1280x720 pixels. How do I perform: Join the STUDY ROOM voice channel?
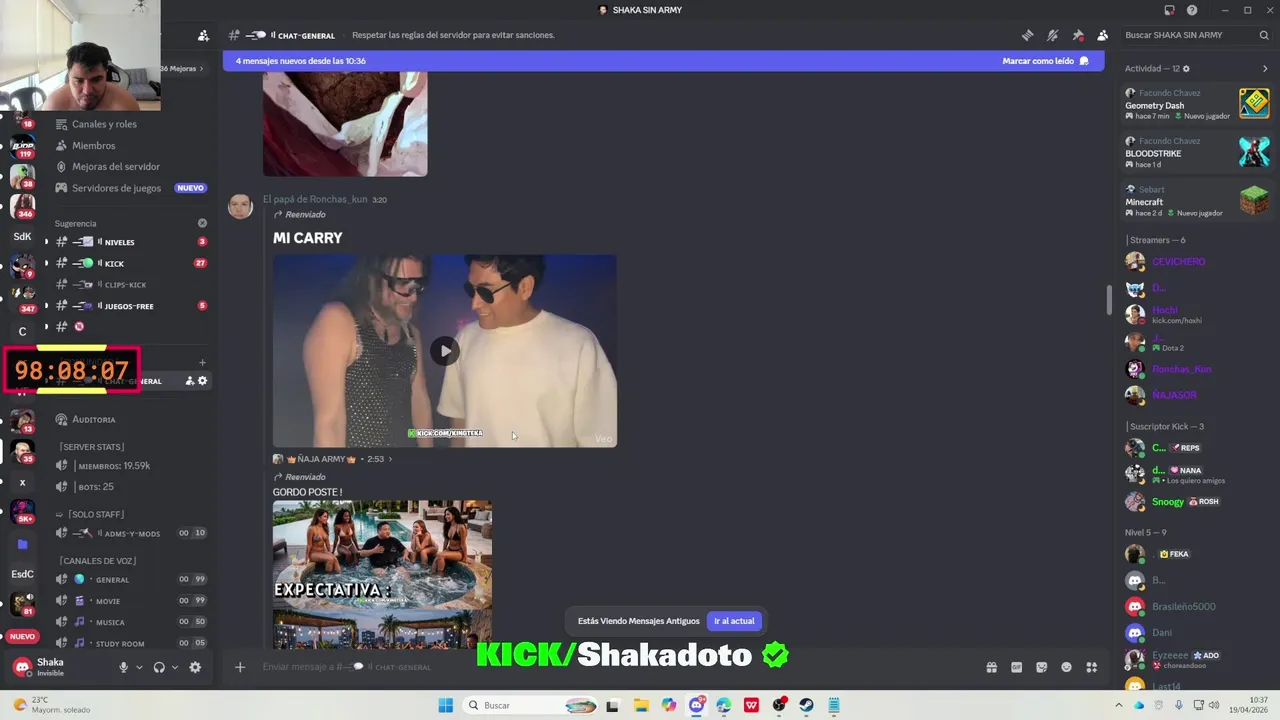click(x=130, y=643)
